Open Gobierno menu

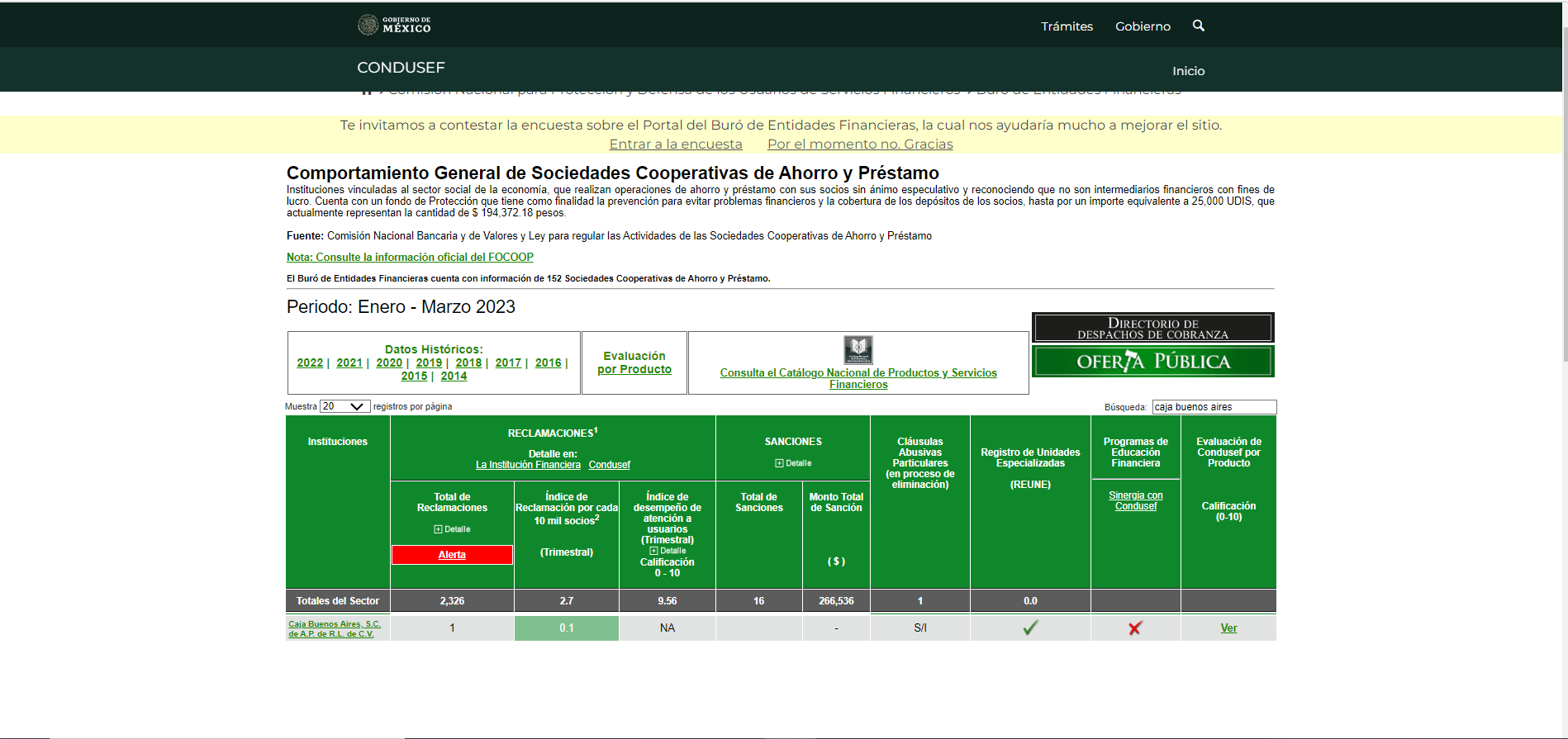coord(1143,26)
